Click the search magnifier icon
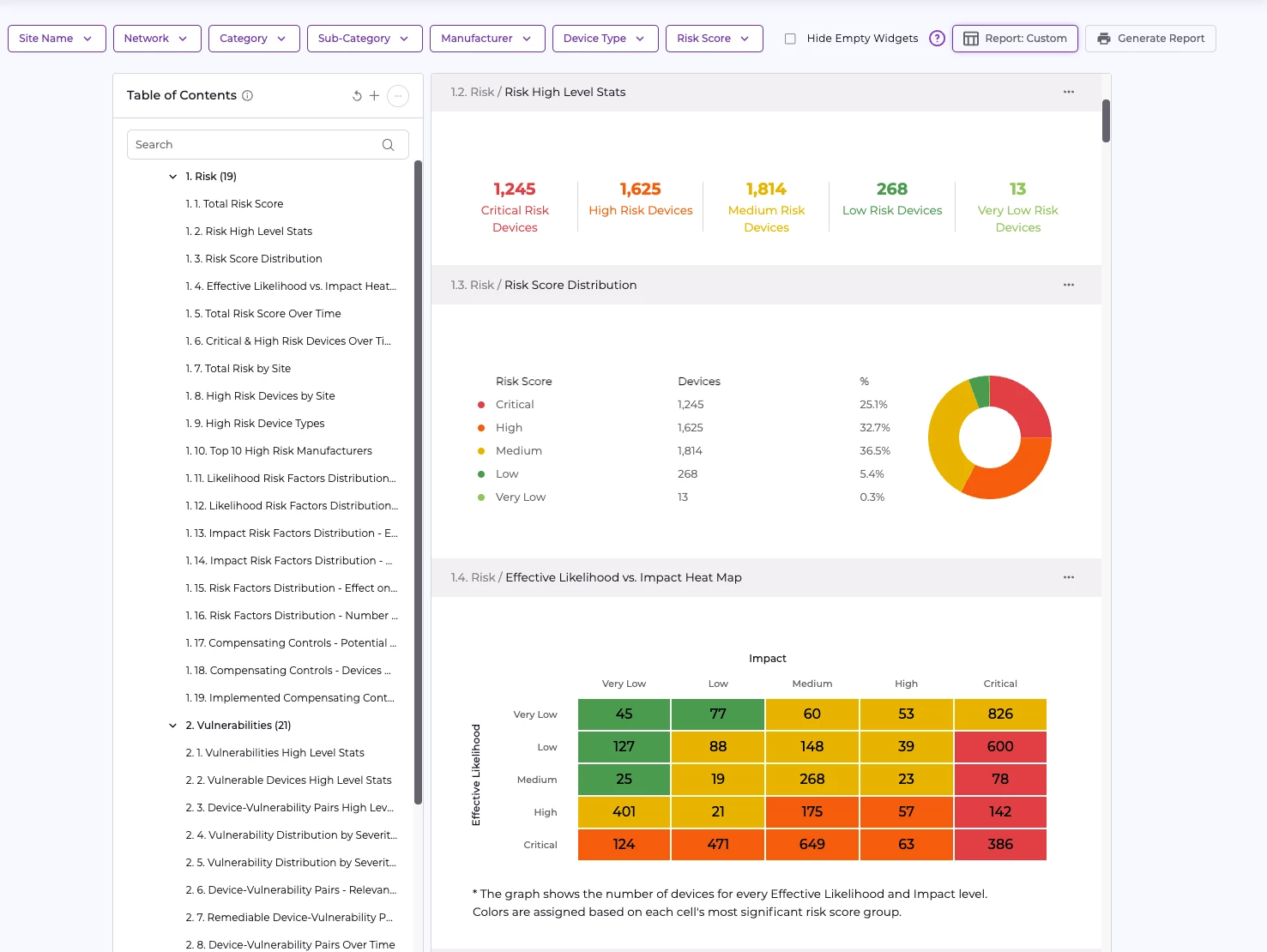The width and height of the screenshot is (1267, 952). tap(388, 145)
